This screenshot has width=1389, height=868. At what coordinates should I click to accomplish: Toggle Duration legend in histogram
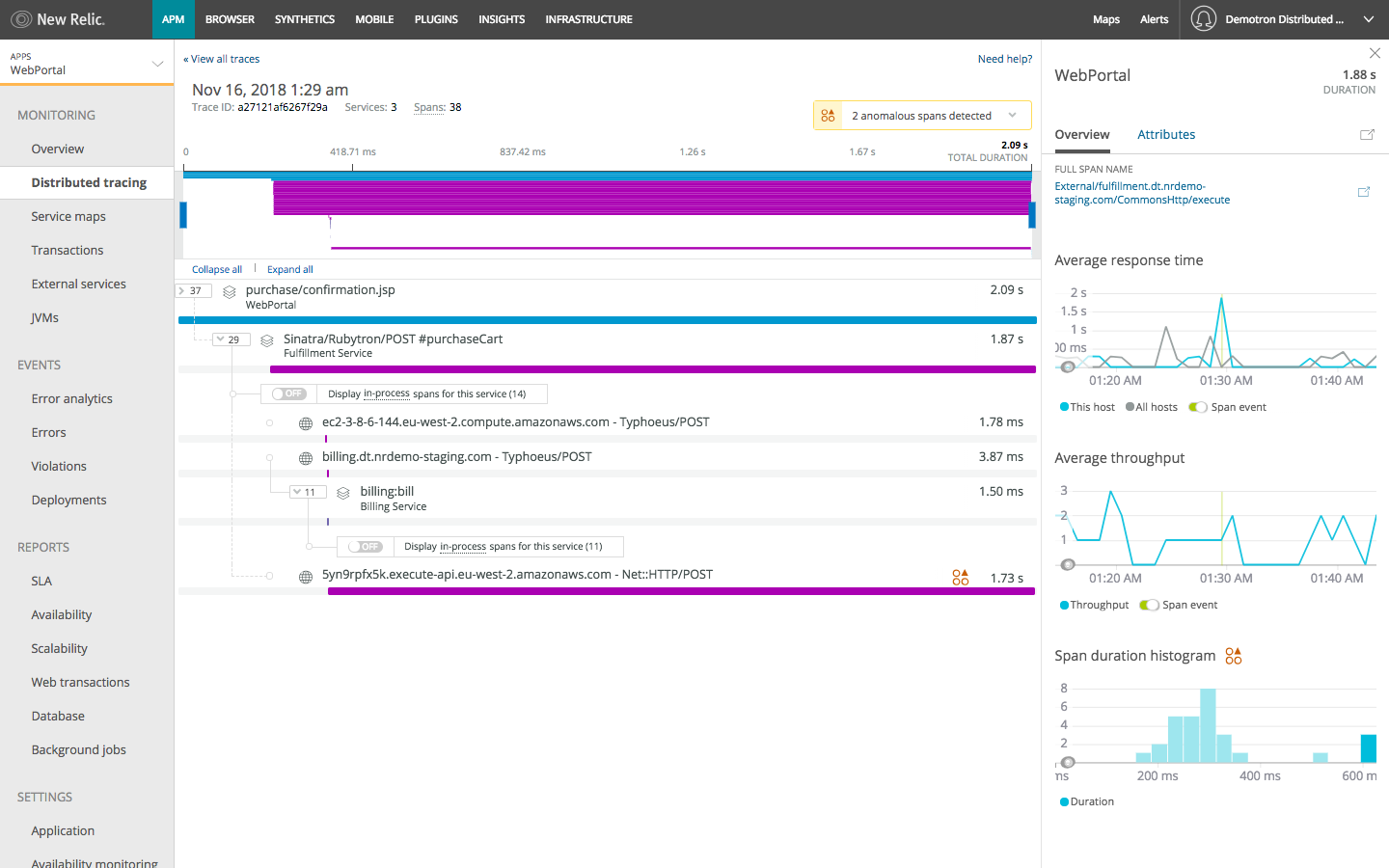tap(1086, 801)
